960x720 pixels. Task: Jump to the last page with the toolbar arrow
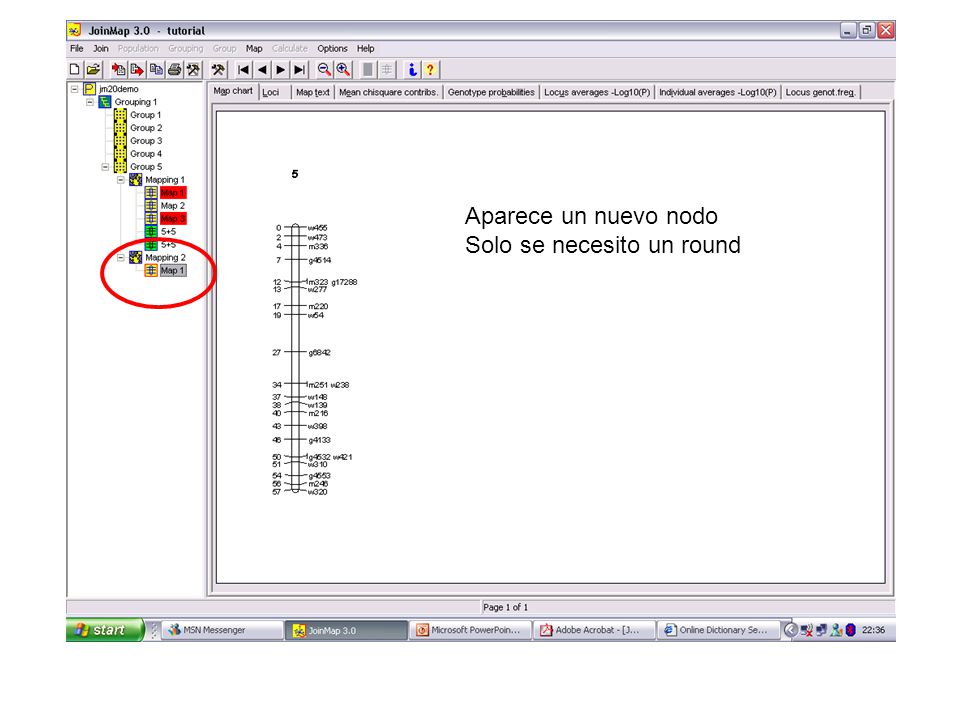(299, 70)
